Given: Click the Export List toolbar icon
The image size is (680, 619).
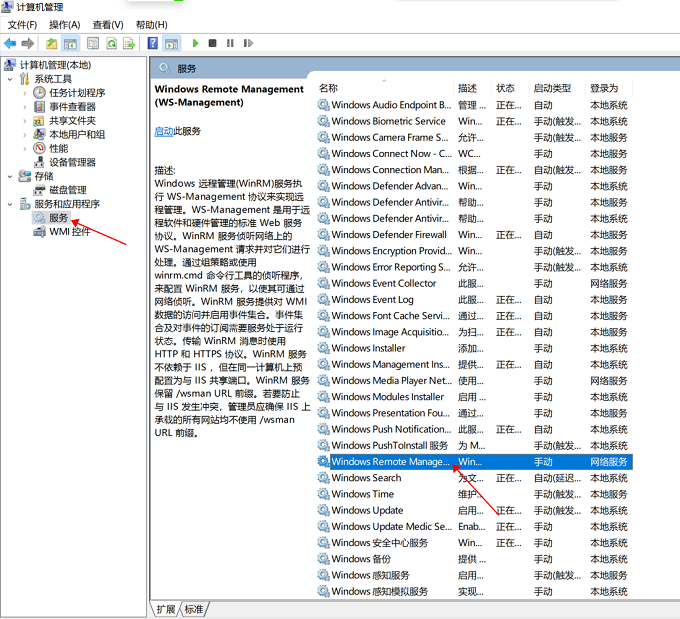Looking at the screenshot, I should point(129,43).
